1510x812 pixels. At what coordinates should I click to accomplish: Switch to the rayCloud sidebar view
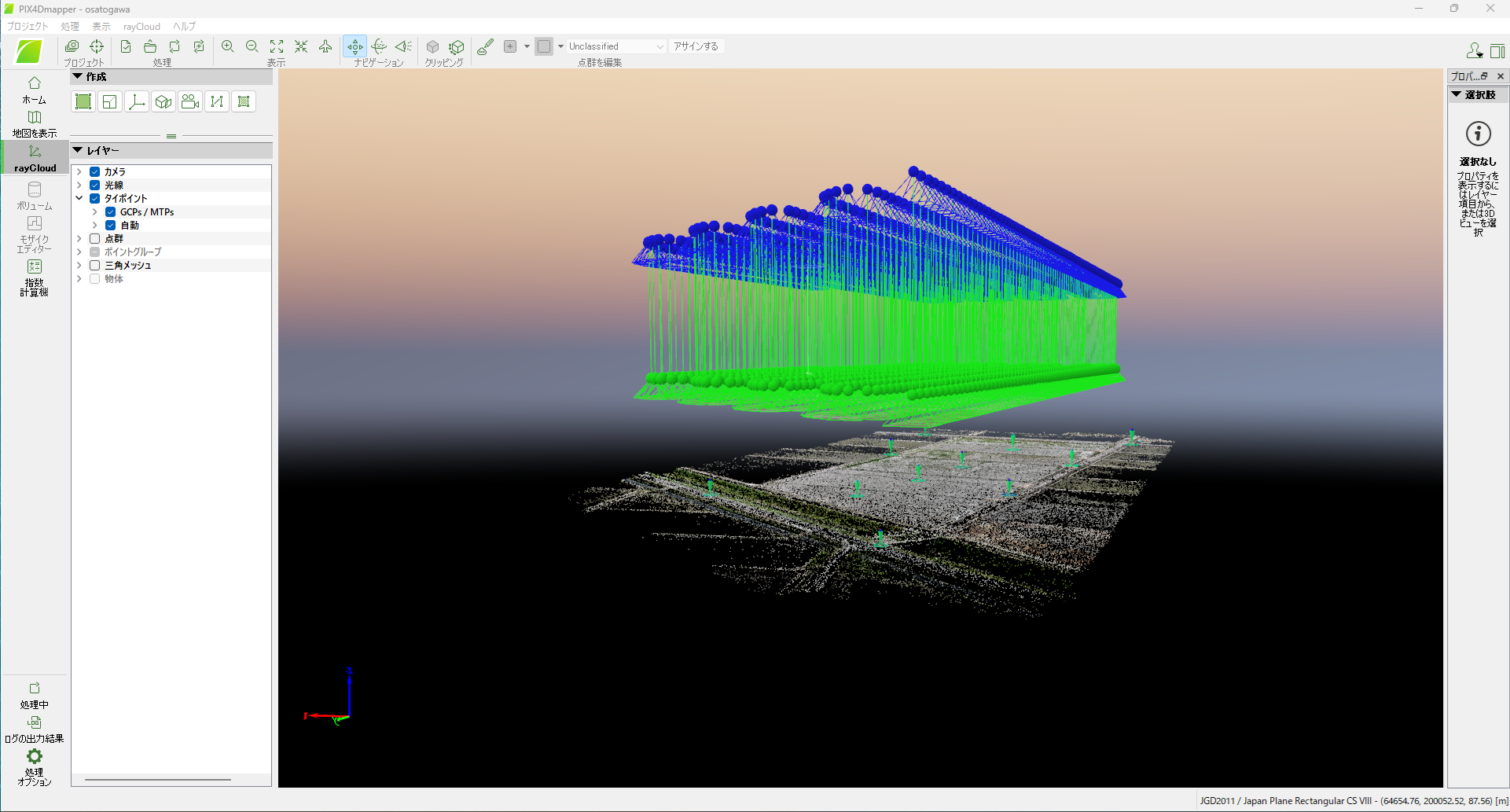coord(34,157)
